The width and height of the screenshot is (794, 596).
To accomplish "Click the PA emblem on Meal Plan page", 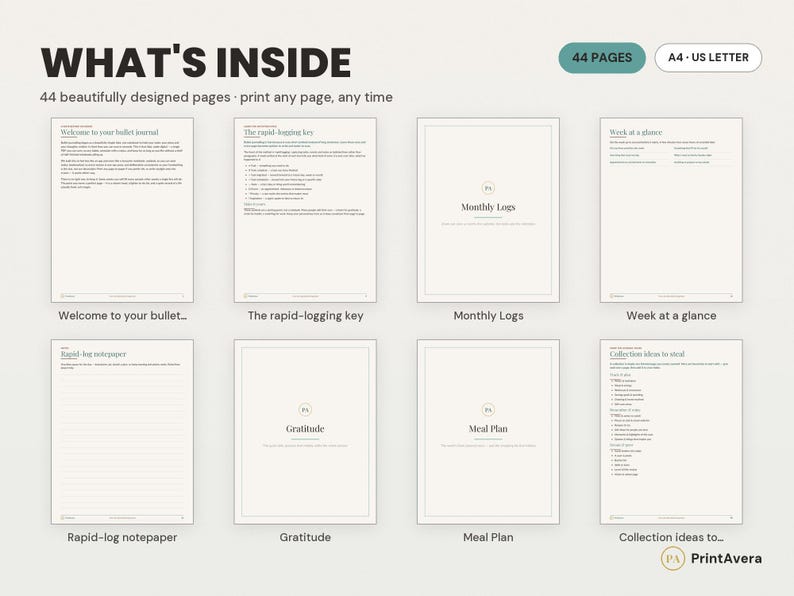I will [488, 410].
